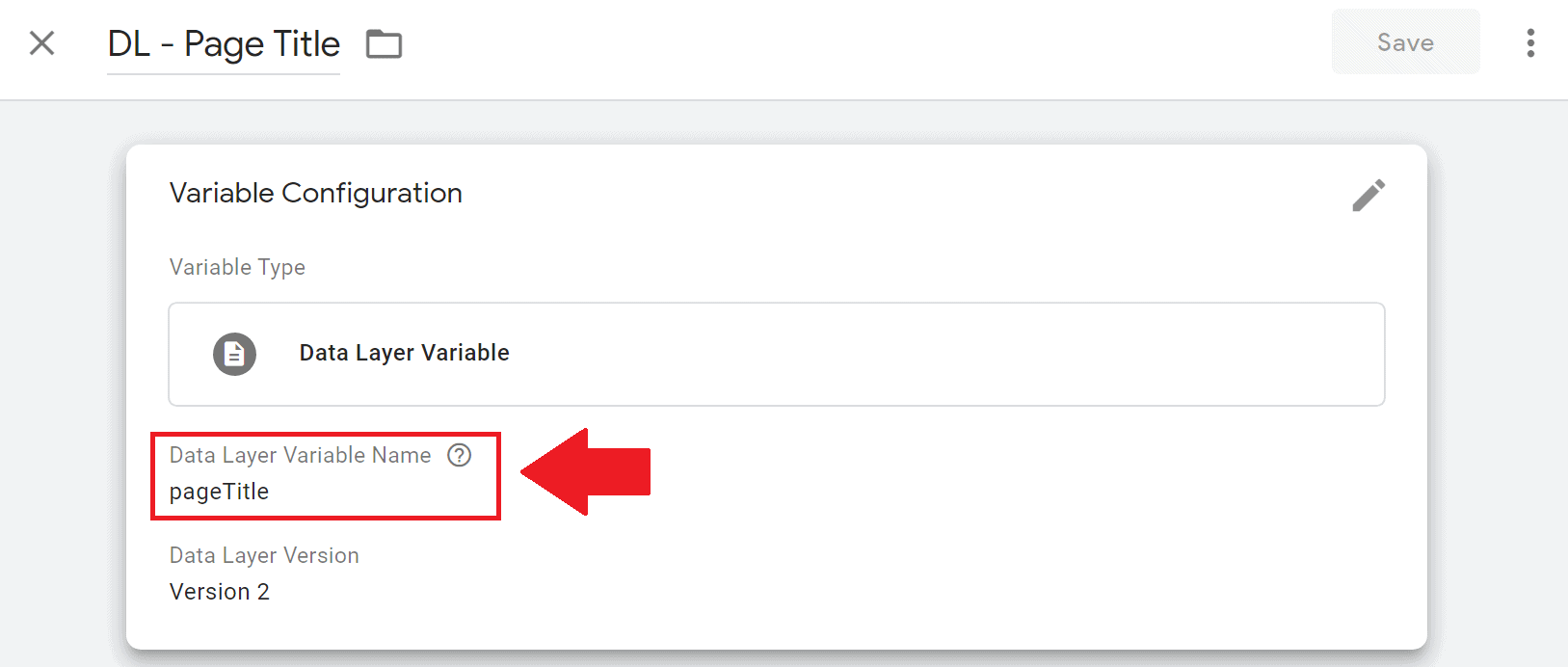This screenshot has height=667, width=1568.
Task: Click the red arrow annotation
Action: pos(586,472)
